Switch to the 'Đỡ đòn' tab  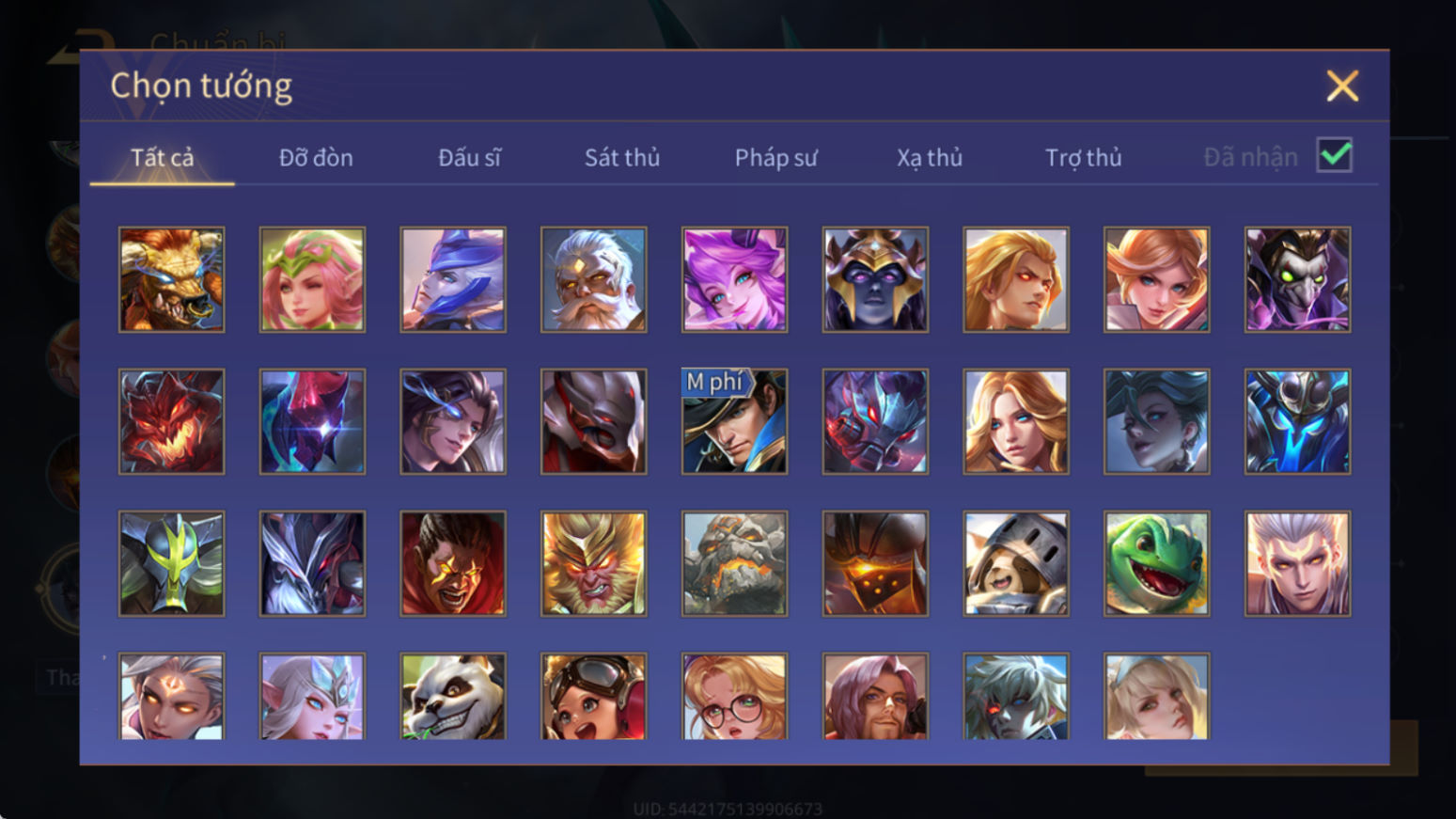(x=316, y=158)
